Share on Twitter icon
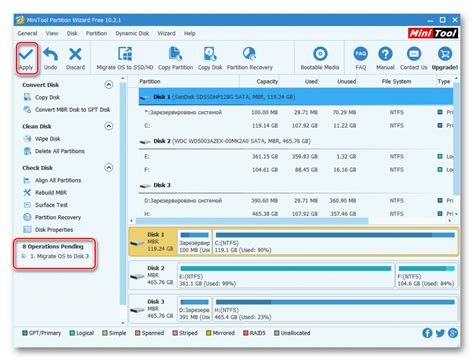The height and width of the screenshot is (361, 474). tap(440, 333)
